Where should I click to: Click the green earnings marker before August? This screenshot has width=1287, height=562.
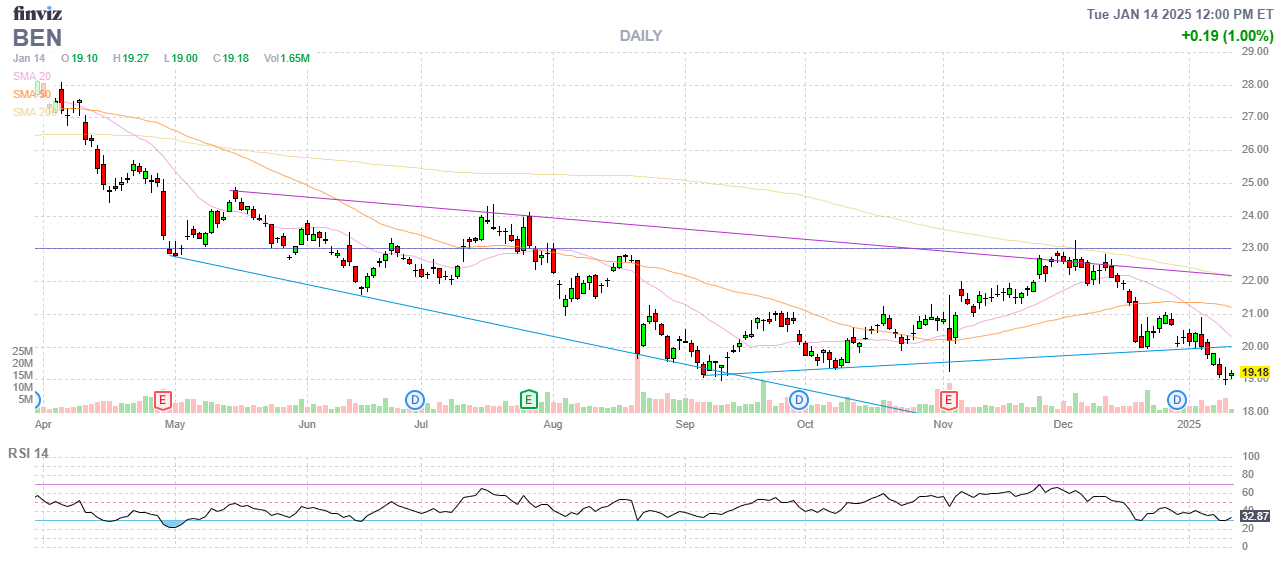(x=529, y=400)
